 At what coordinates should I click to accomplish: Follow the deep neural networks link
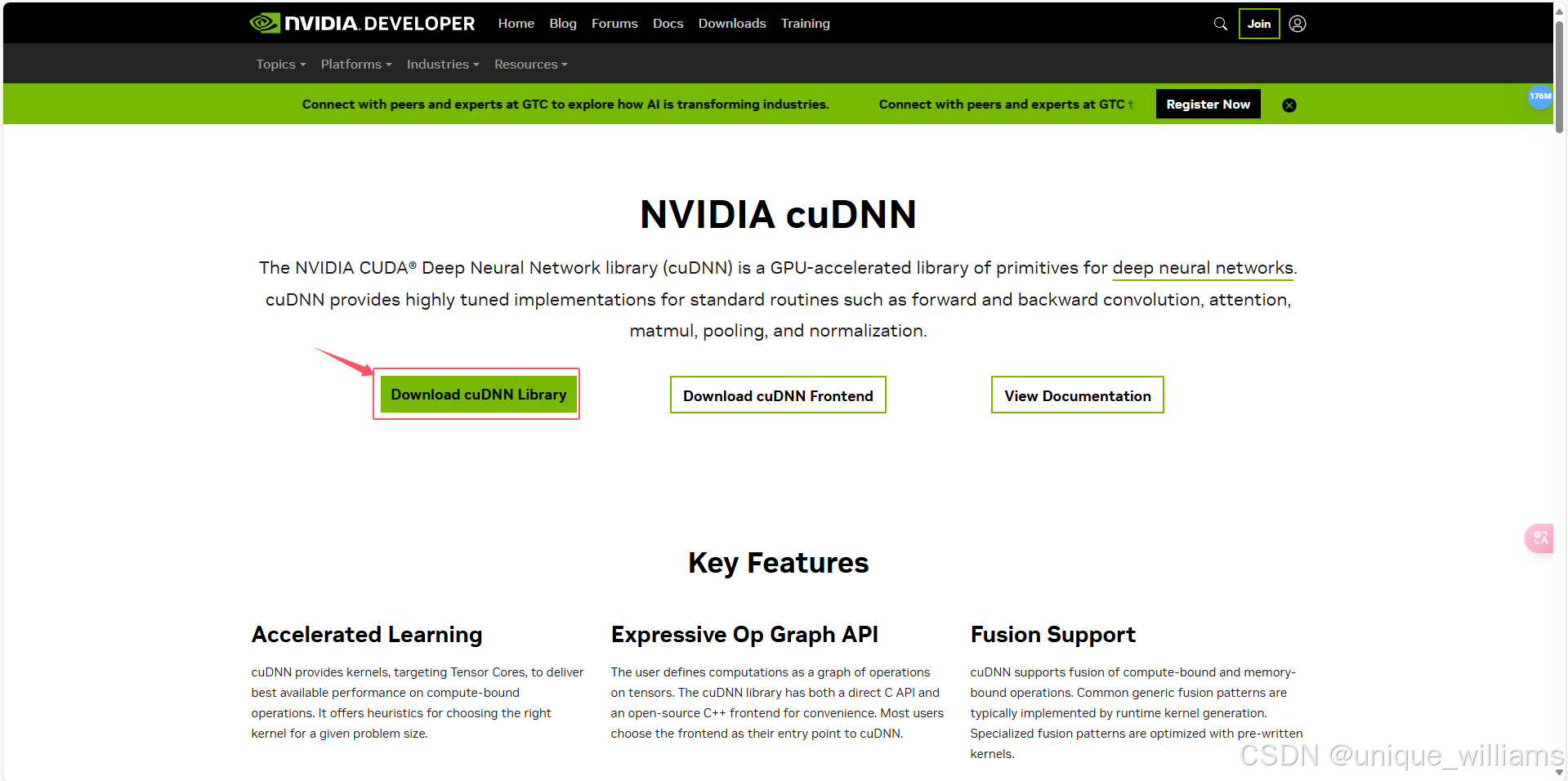(x=1203, y=268)
